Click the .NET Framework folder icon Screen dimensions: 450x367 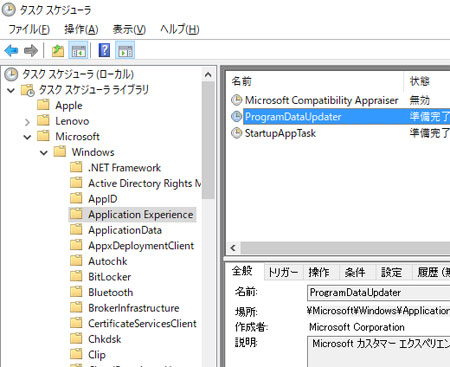(x=76, y=167)
